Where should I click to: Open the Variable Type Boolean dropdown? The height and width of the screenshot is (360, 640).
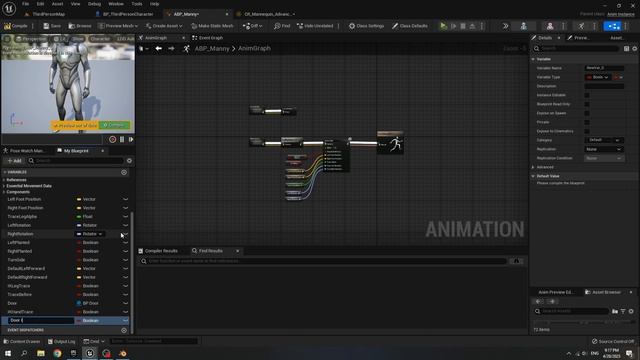point(598,77)
